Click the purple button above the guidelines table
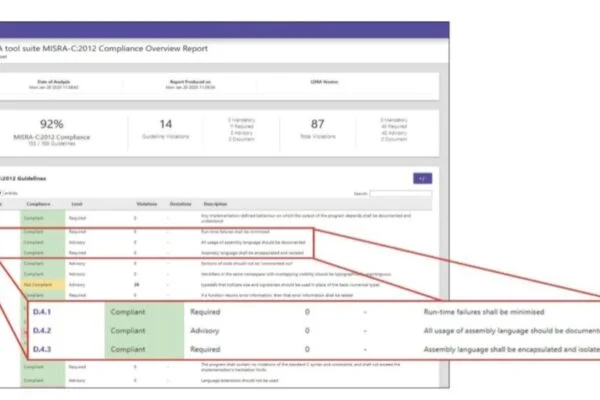Screen dimensions: 600x400 424,178
